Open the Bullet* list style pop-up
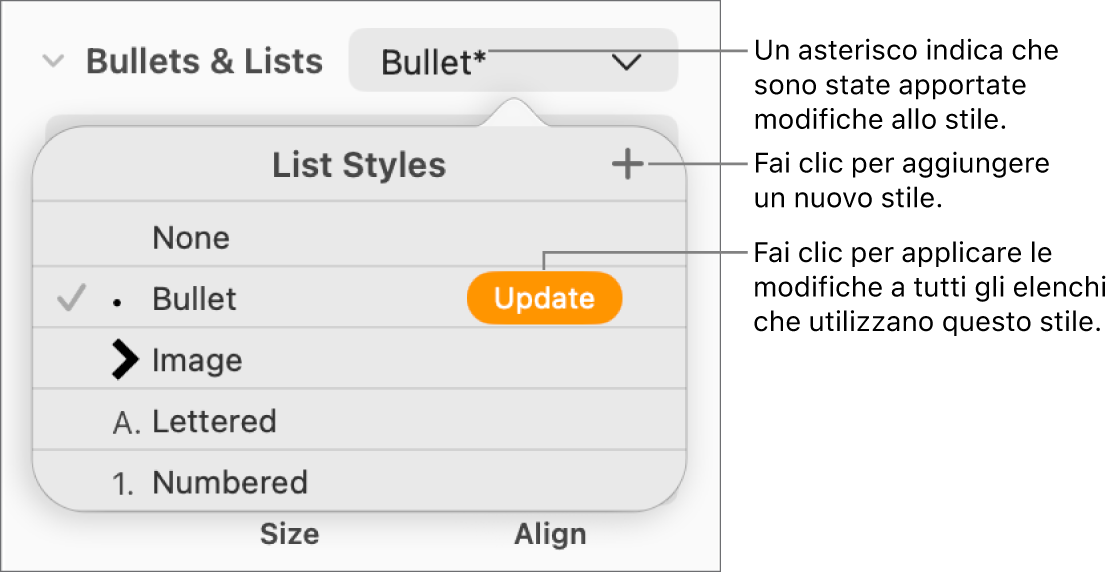 (x=512, y=62)
